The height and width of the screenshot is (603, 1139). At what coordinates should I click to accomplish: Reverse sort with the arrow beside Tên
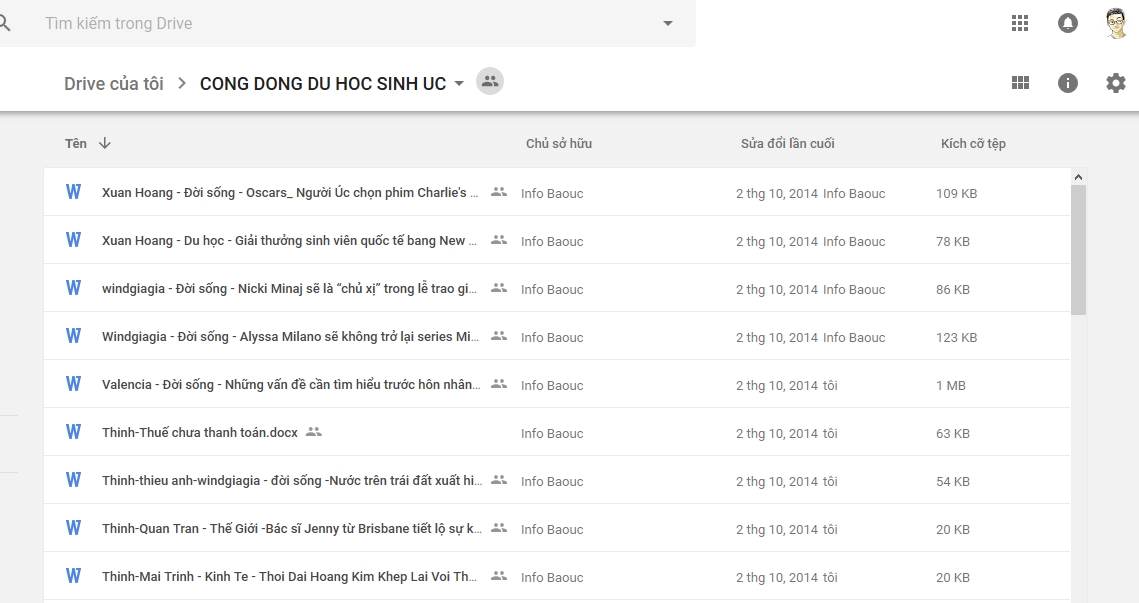(x=105, y=143)
